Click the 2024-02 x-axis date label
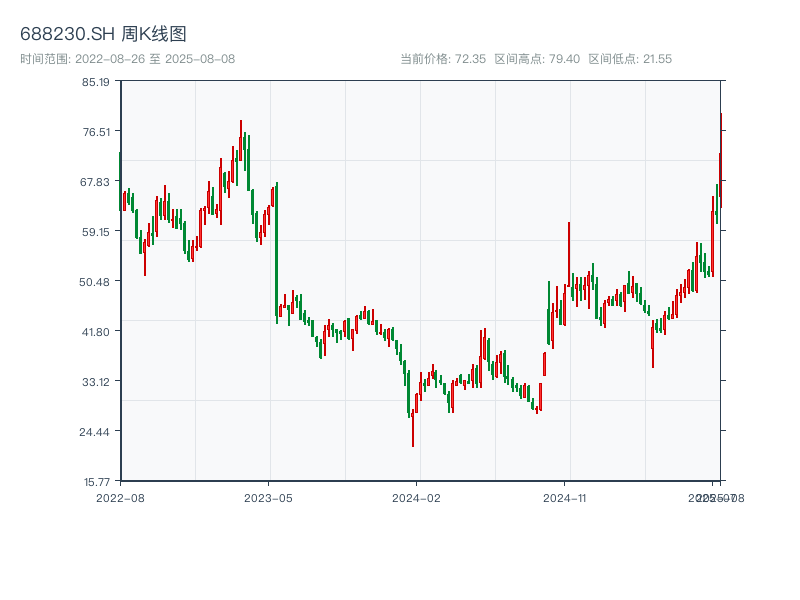Viewport: 800px width, 600px height. tap(417, 497)
